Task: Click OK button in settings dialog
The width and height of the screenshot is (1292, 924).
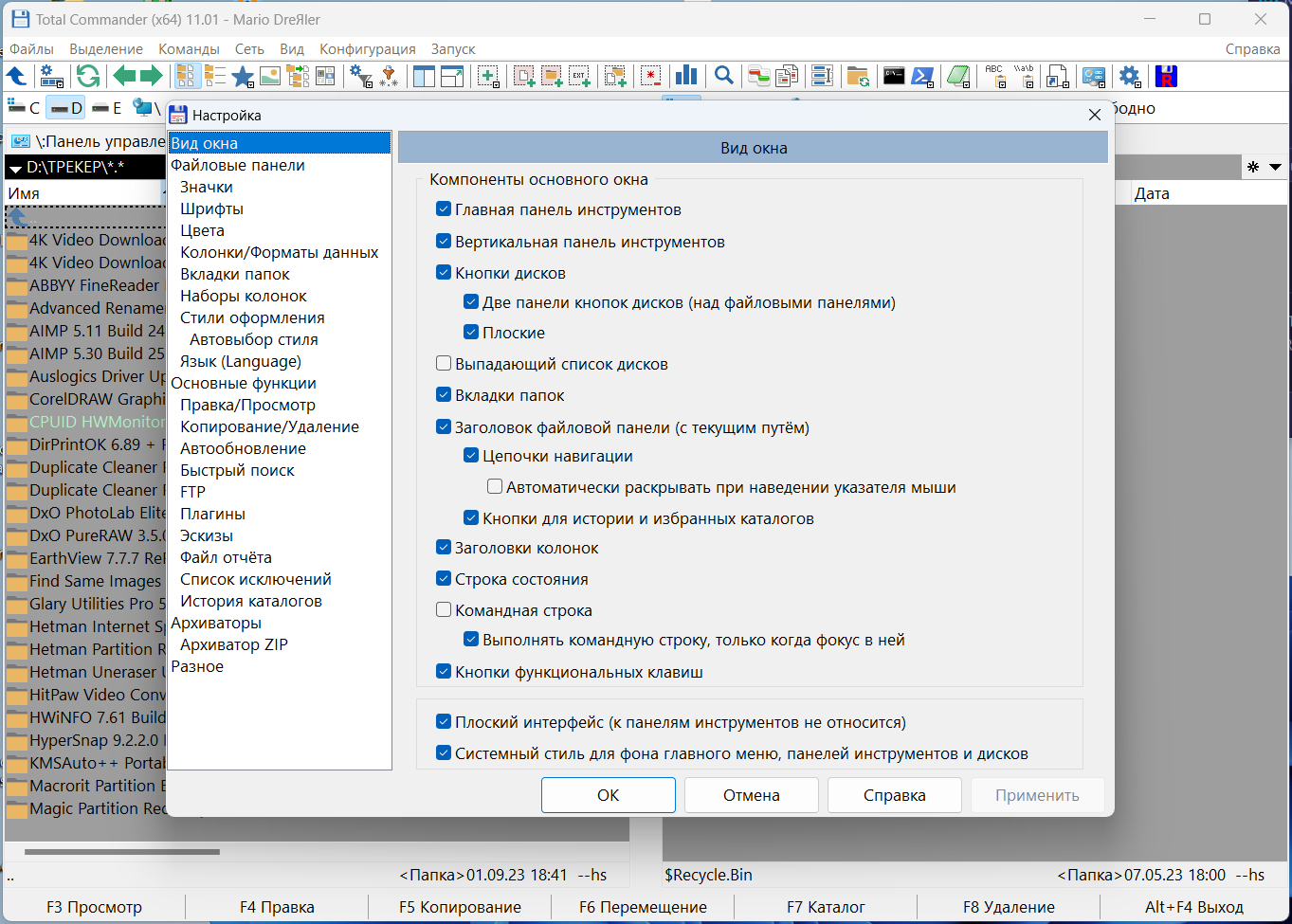Action: coord(609,795)
